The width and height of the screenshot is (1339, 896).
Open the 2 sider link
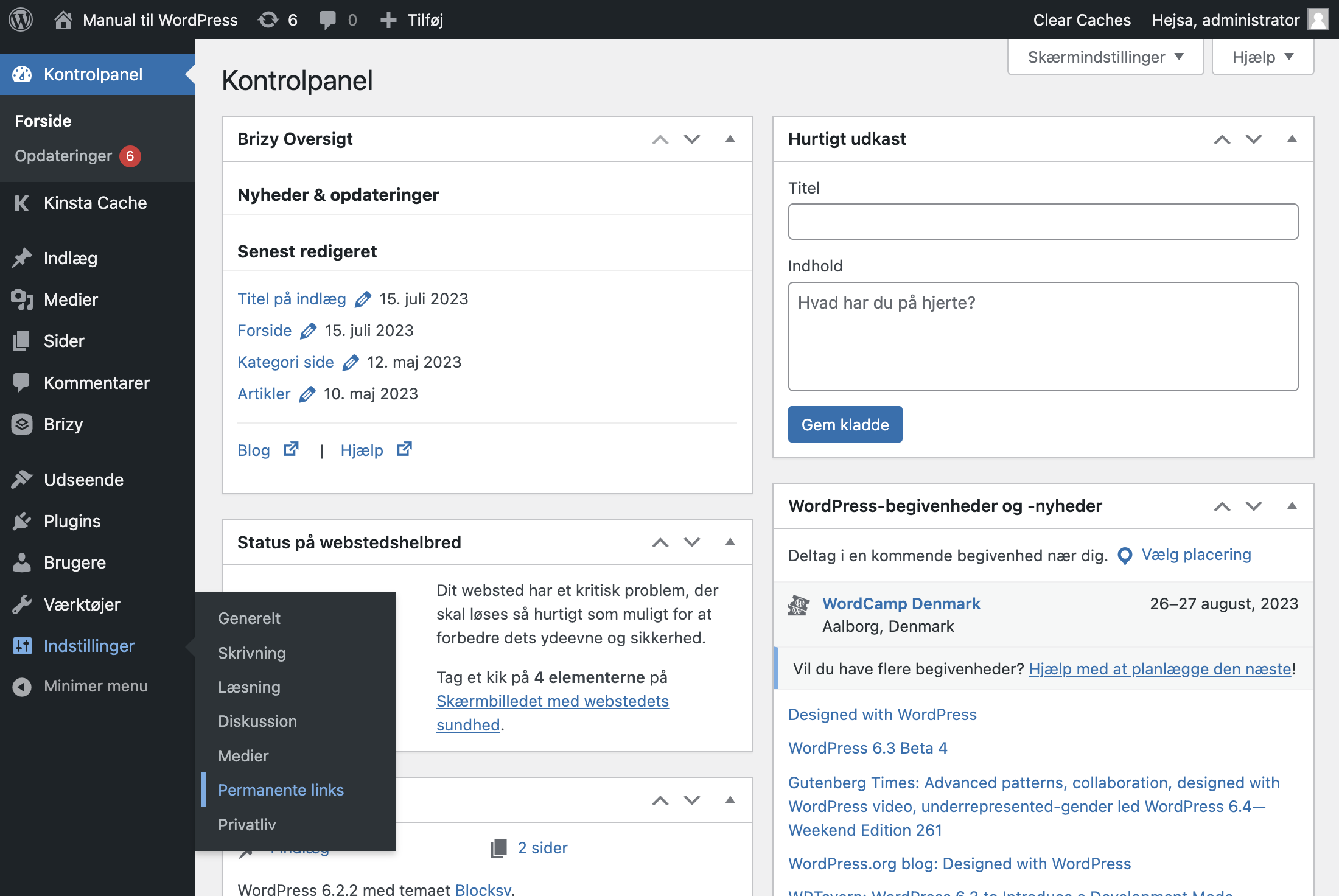pyautogui.click(x=542, y=848)
